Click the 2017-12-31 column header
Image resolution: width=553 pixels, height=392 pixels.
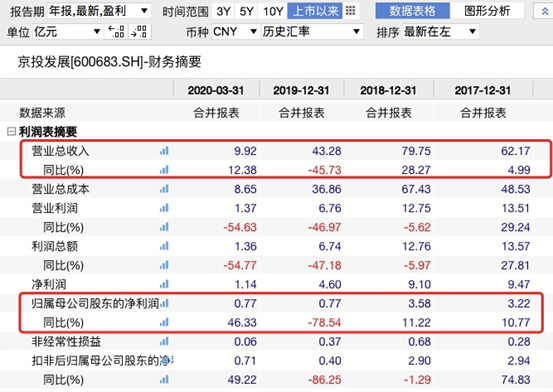(483, 90)
